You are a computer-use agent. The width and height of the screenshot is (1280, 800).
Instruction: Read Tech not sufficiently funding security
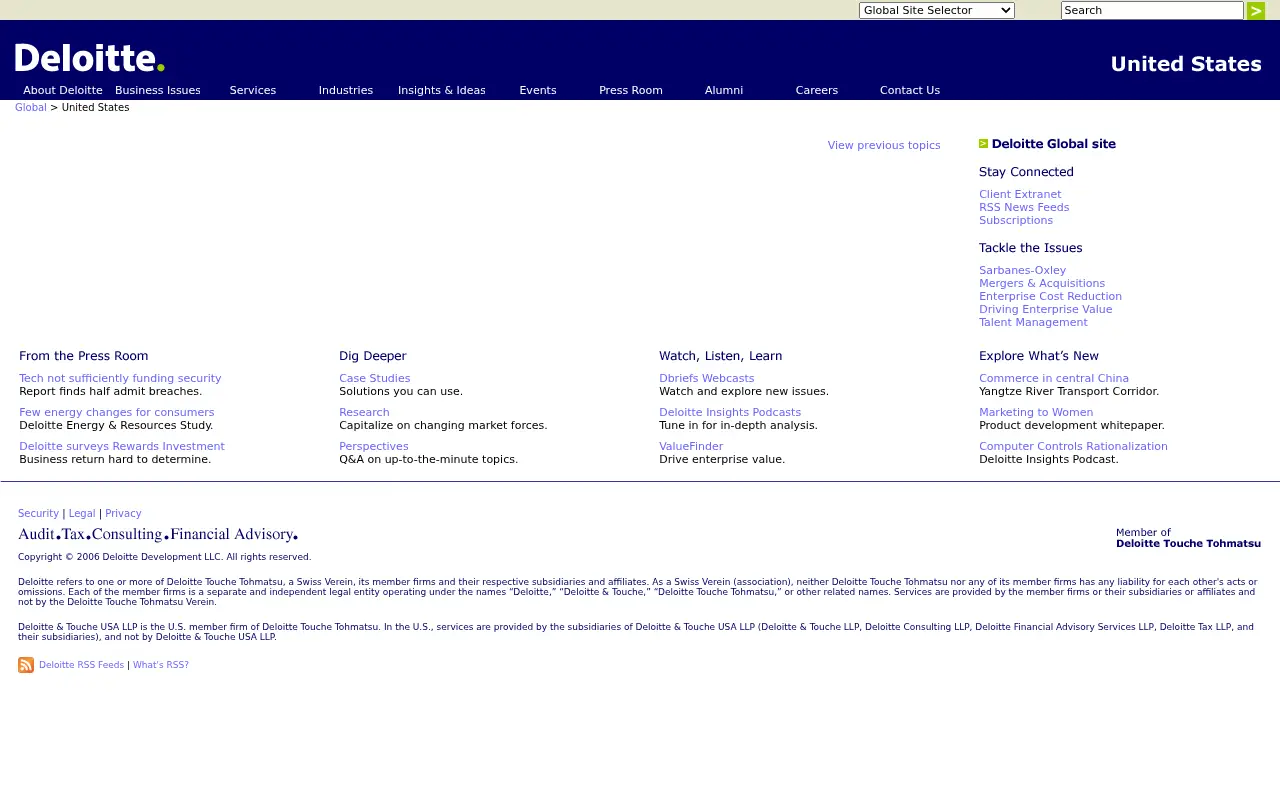(120, 379)
